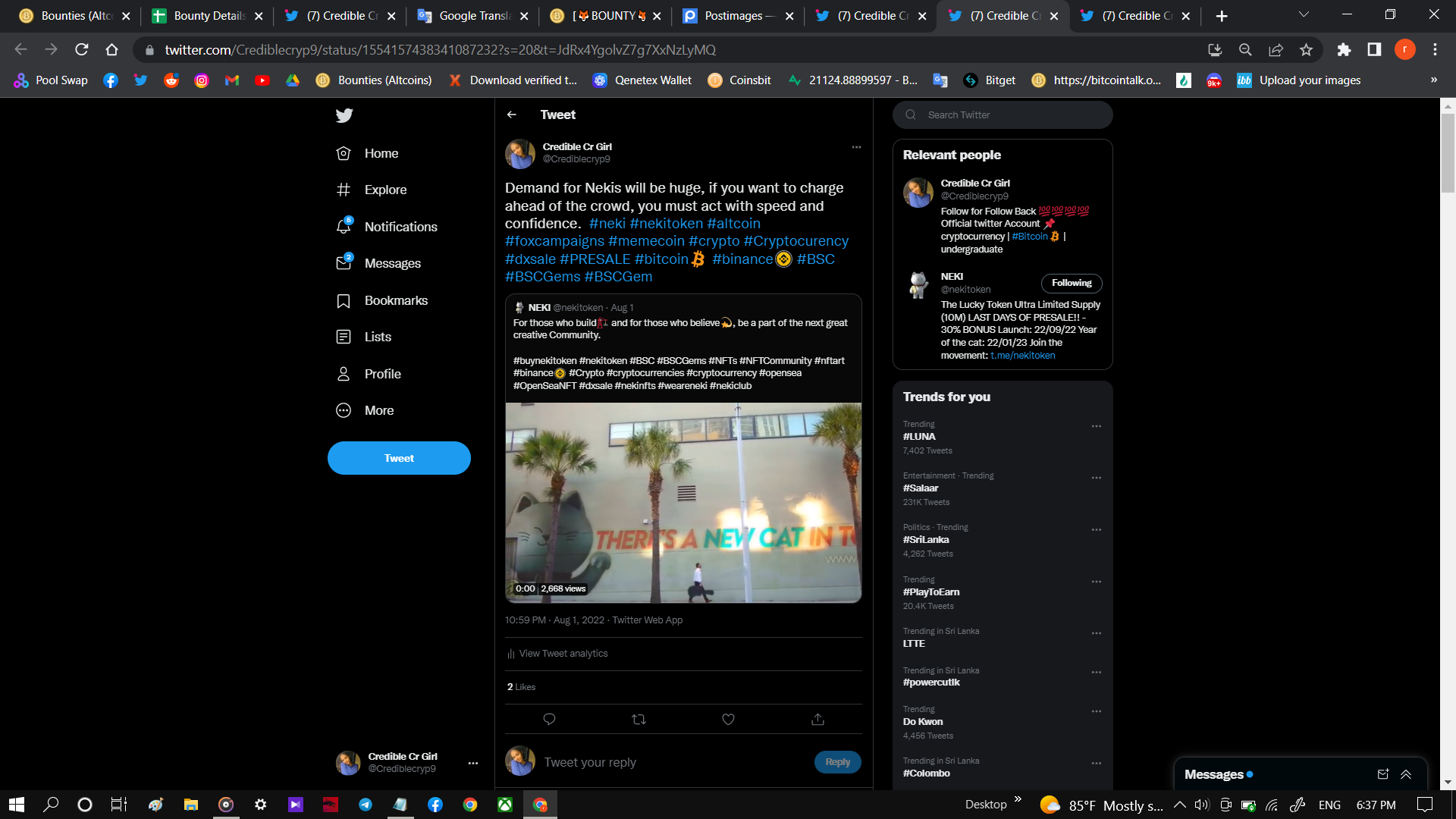Open Notifications bell in sidebar
This screenshot has width=1456, height=819.
click(x=344, y=227)
